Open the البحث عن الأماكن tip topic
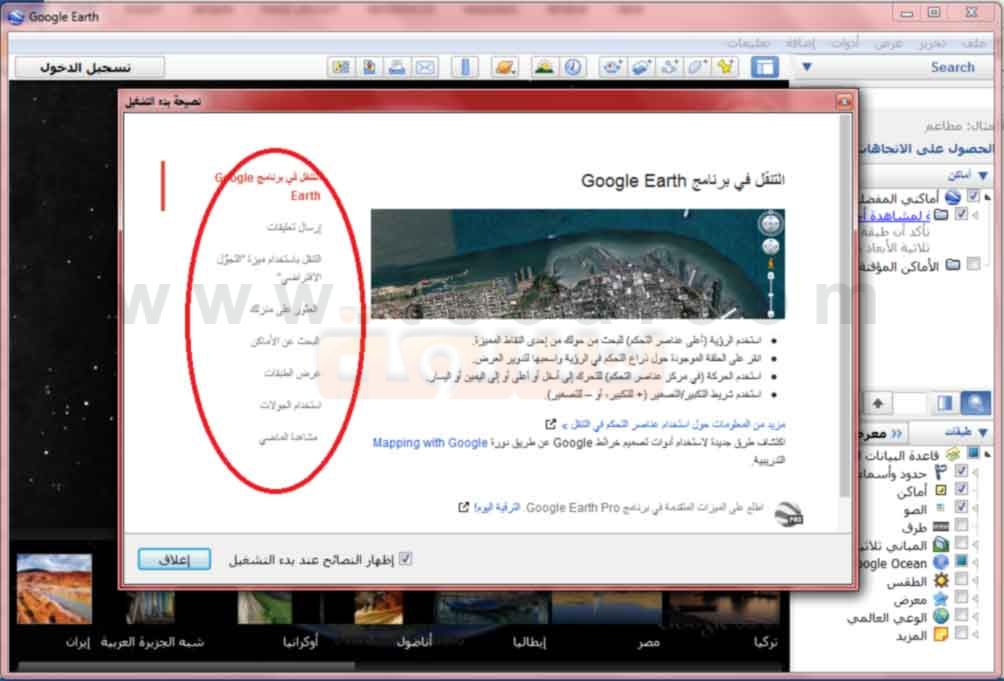 pos(285,341)
